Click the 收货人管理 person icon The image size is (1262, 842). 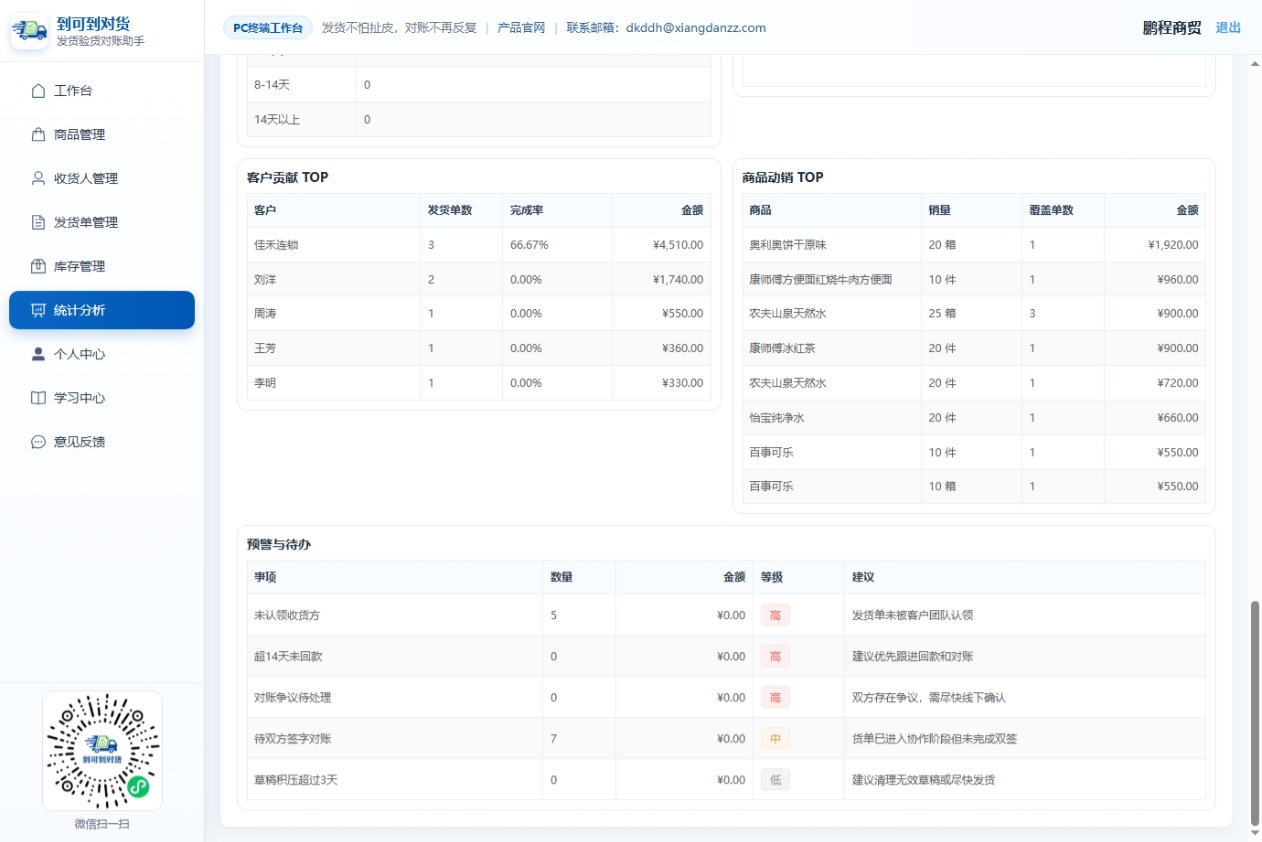(38, 179)
